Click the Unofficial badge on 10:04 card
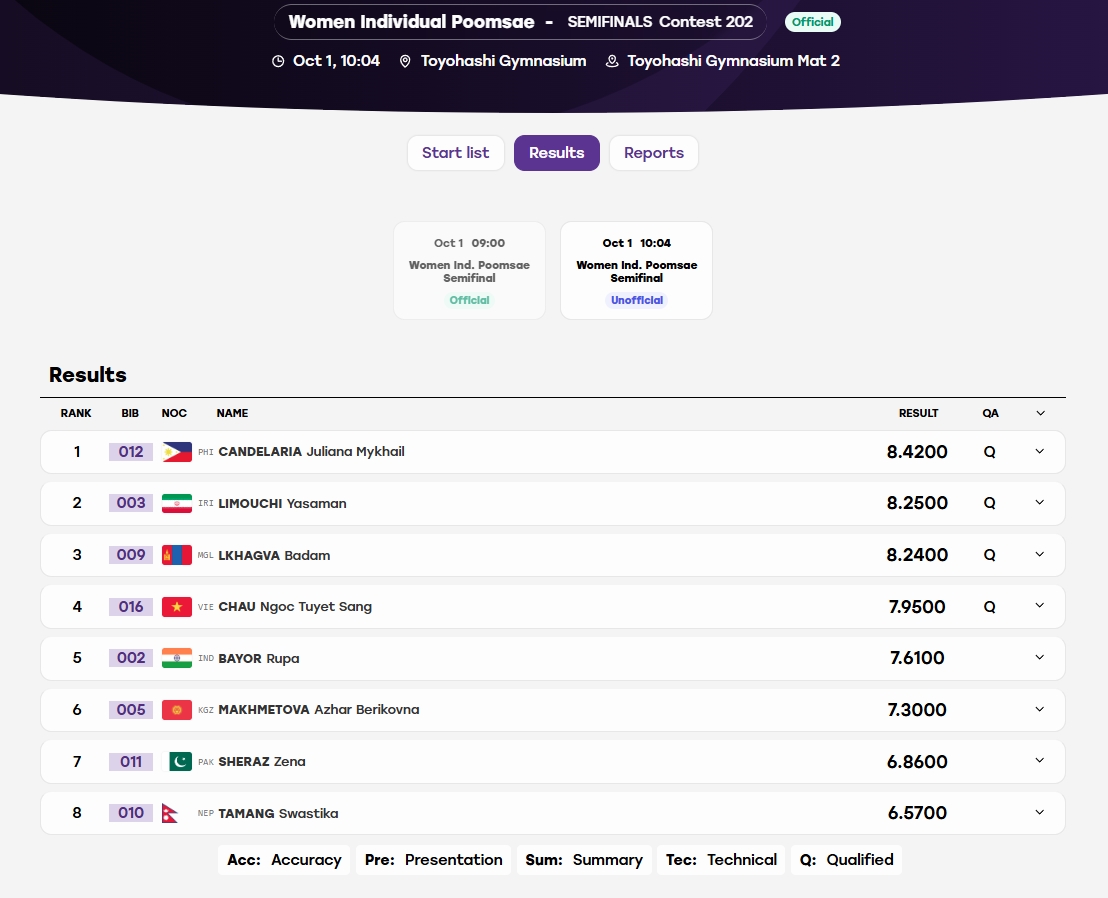The image size is (1108, 898). pyautogui.click(x=637, y=300)
